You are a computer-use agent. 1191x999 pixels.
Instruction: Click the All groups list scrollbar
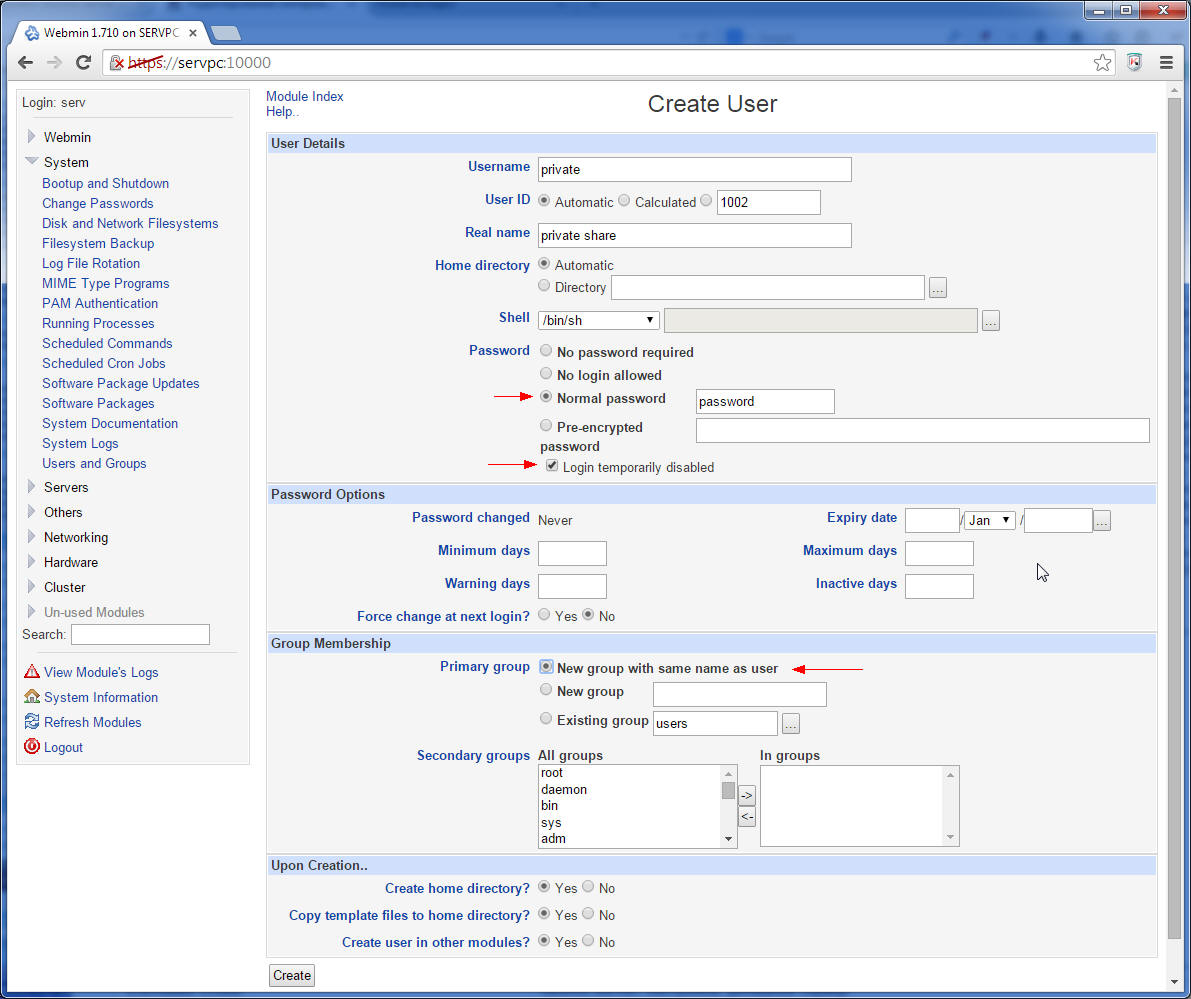tap(728, 806)
